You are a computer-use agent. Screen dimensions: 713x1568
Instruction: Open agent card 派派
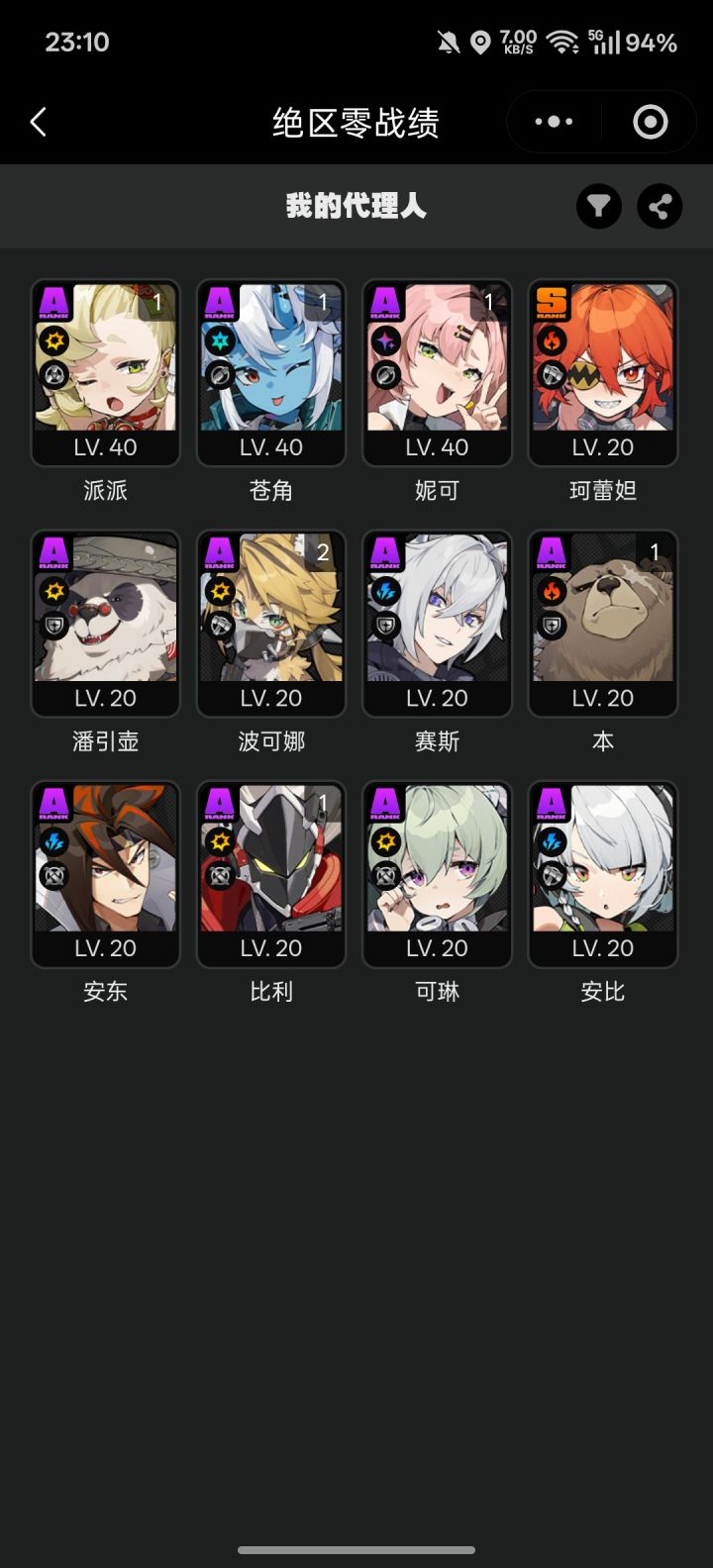tap(105, 372)
